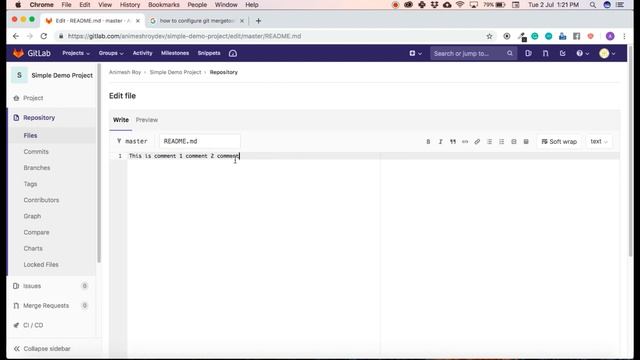
Task: Open Branches under Repository
Action: tap(37, 168)
